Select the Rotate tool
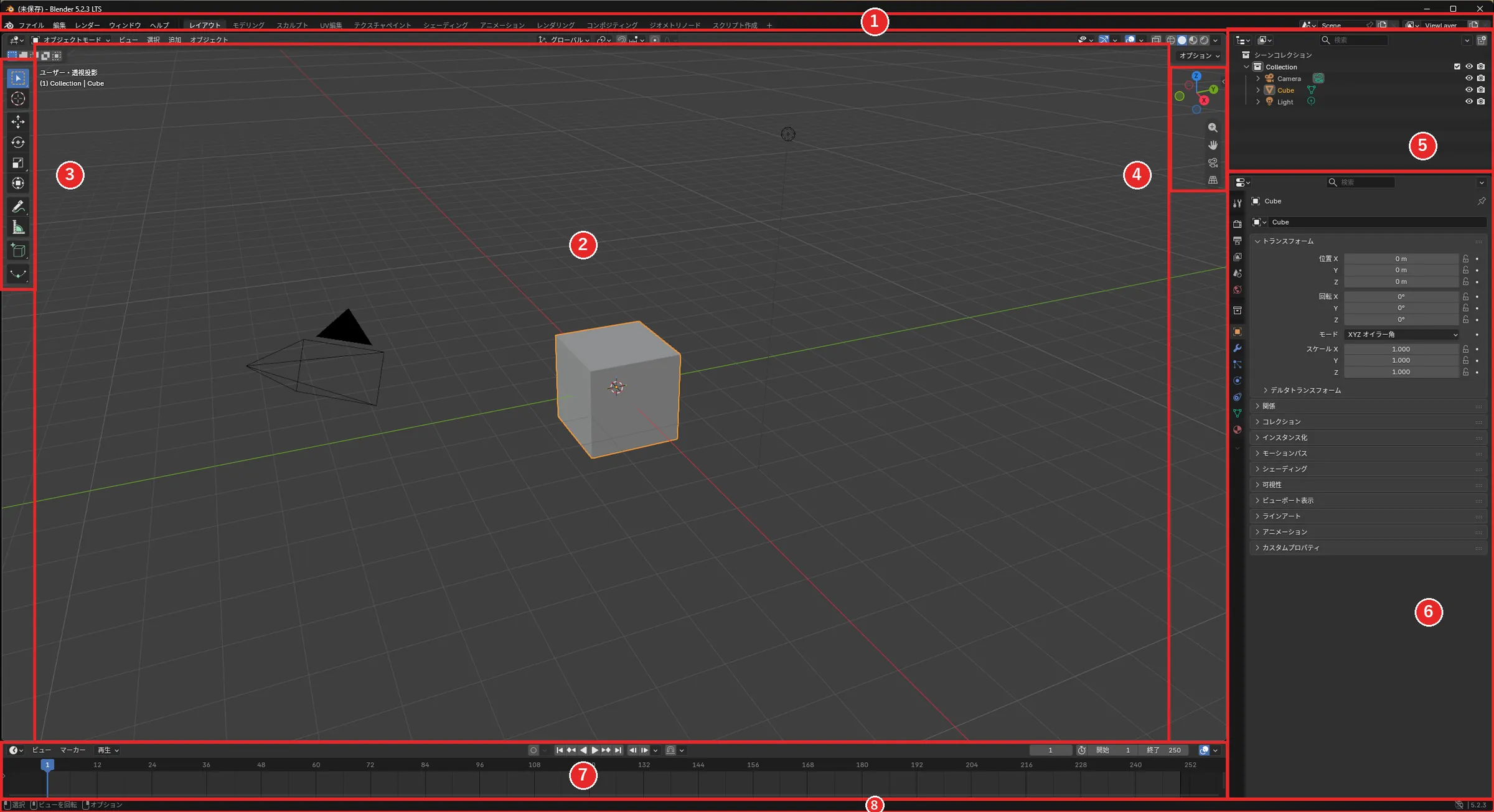This screenshot has height=812, width=1494. (18, 142)
